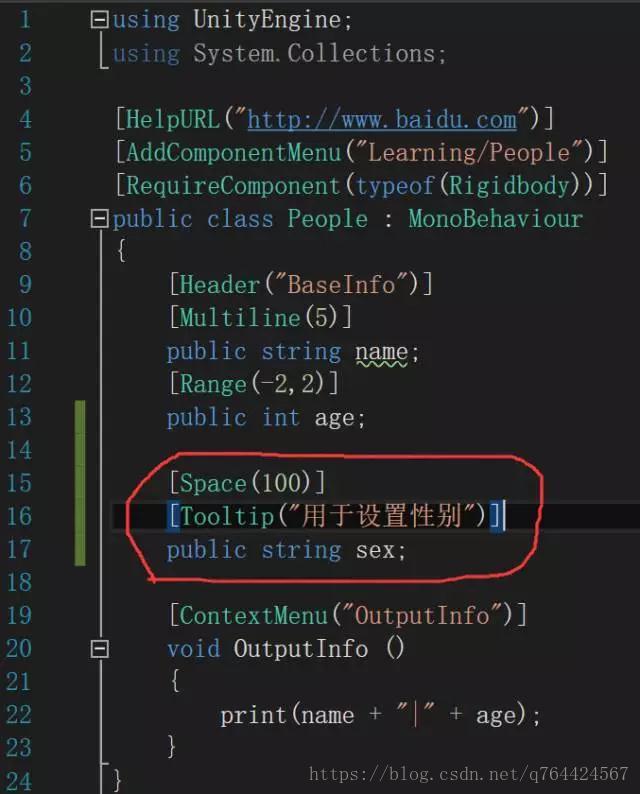
Task: Click the MonoBehaviour base class name
Action: (x=496, y=219)
